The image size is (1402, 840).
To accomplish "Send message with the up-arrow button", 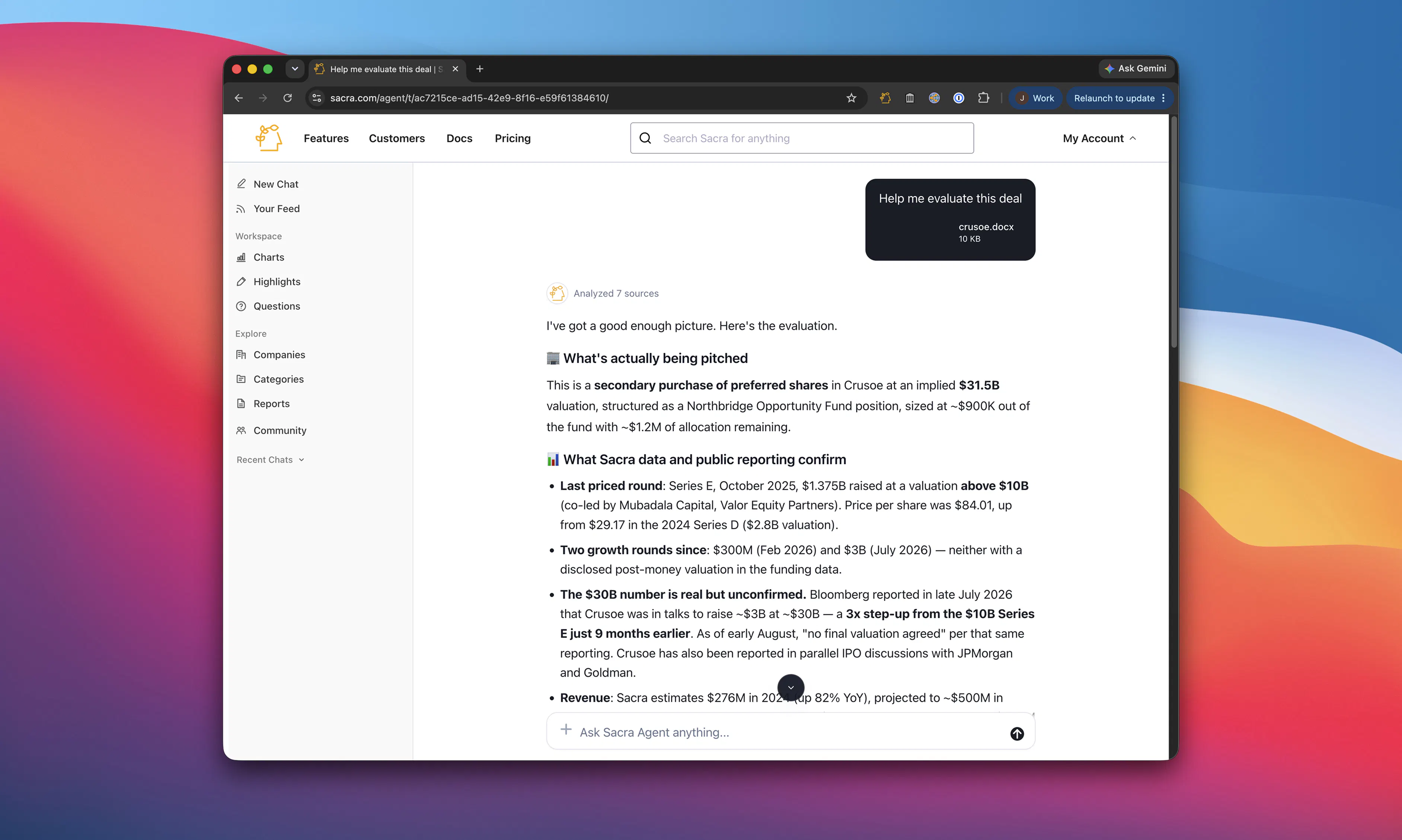I will (x=1017, y=734).
